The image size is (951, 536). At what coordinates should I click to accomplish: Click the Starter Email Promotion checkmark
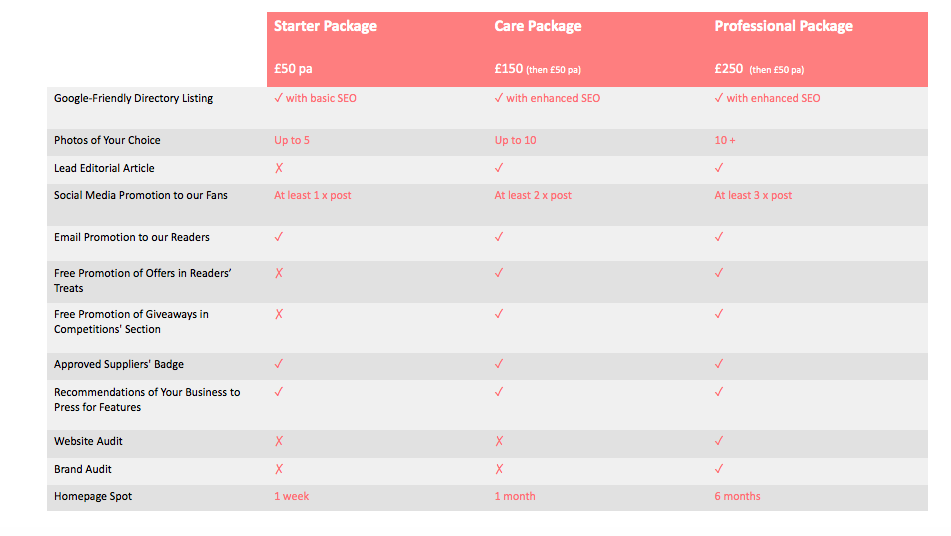(x=278, y=236)
